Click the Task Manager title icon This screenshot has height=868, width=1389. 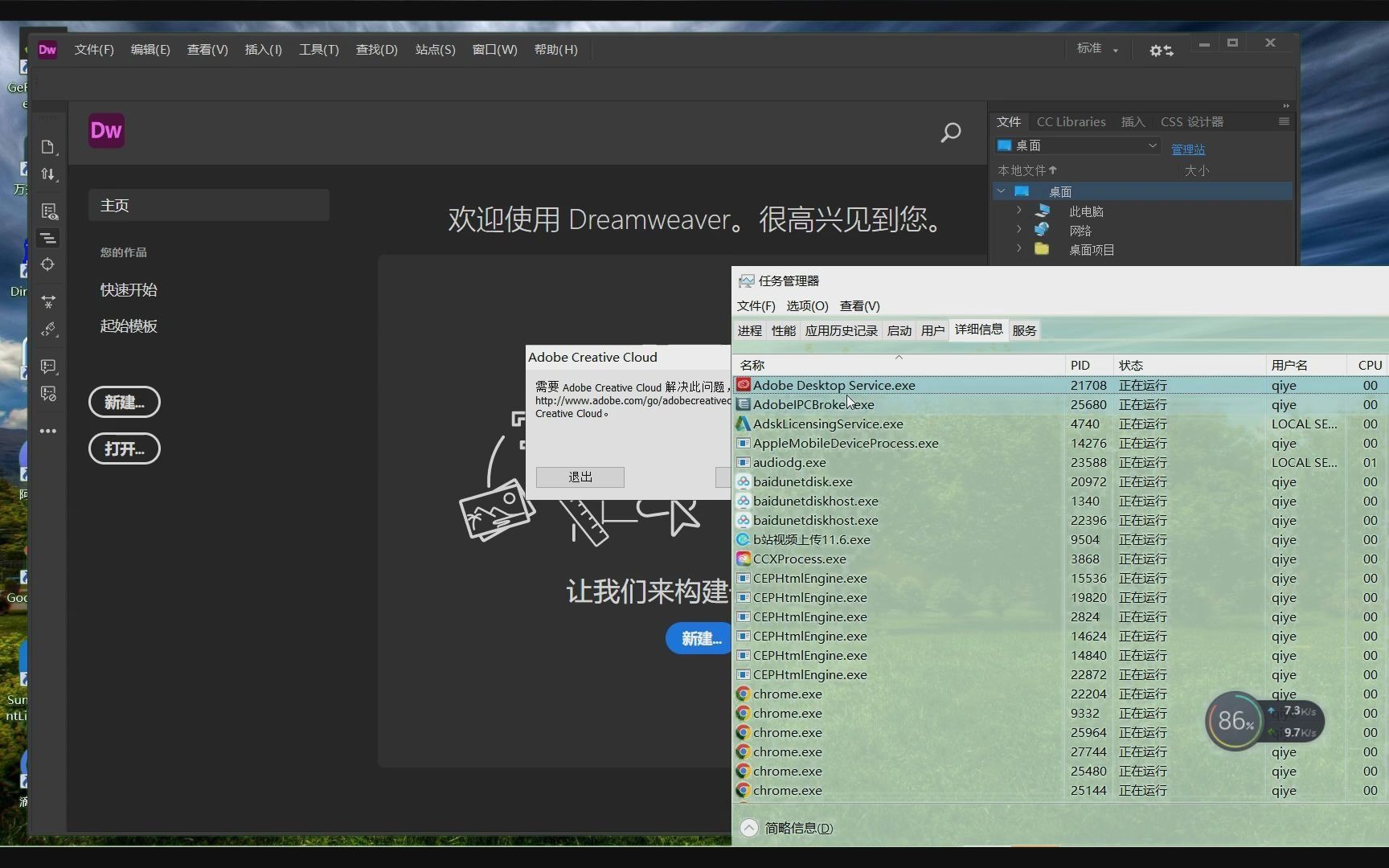(x=747, y=281)
